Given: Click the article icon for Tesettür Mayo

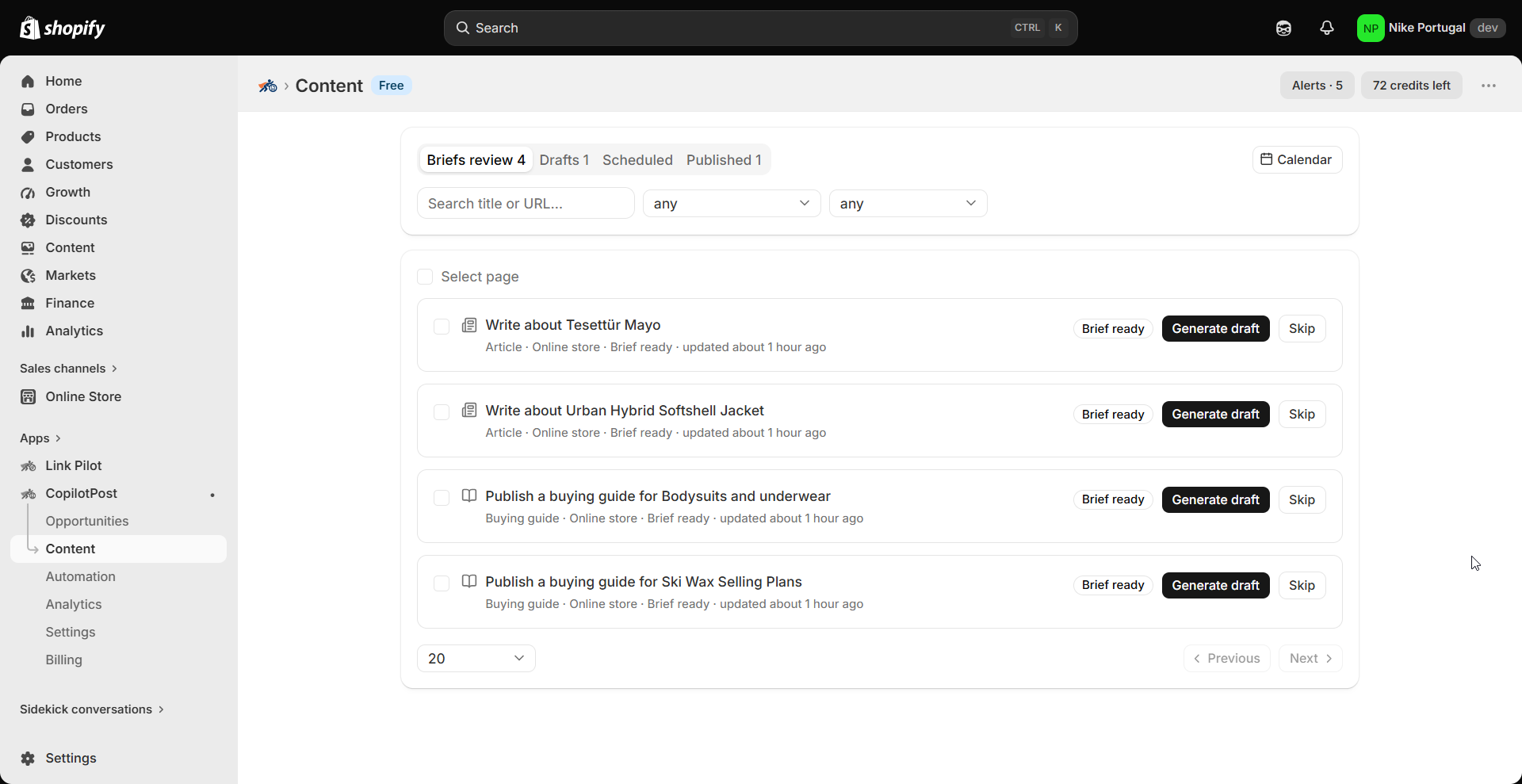Looking at the screenshot, I should coord(469,325).
